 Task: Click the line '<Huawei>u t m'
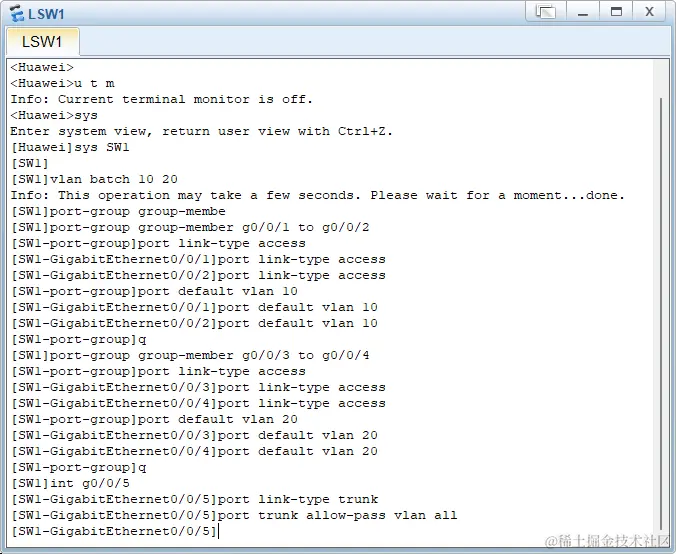63,83
